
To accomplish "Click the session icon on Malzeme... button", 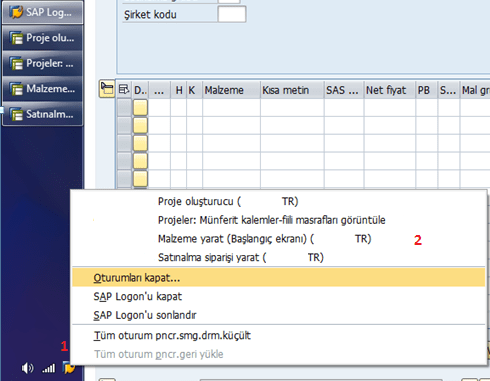I will pos(16,89).
